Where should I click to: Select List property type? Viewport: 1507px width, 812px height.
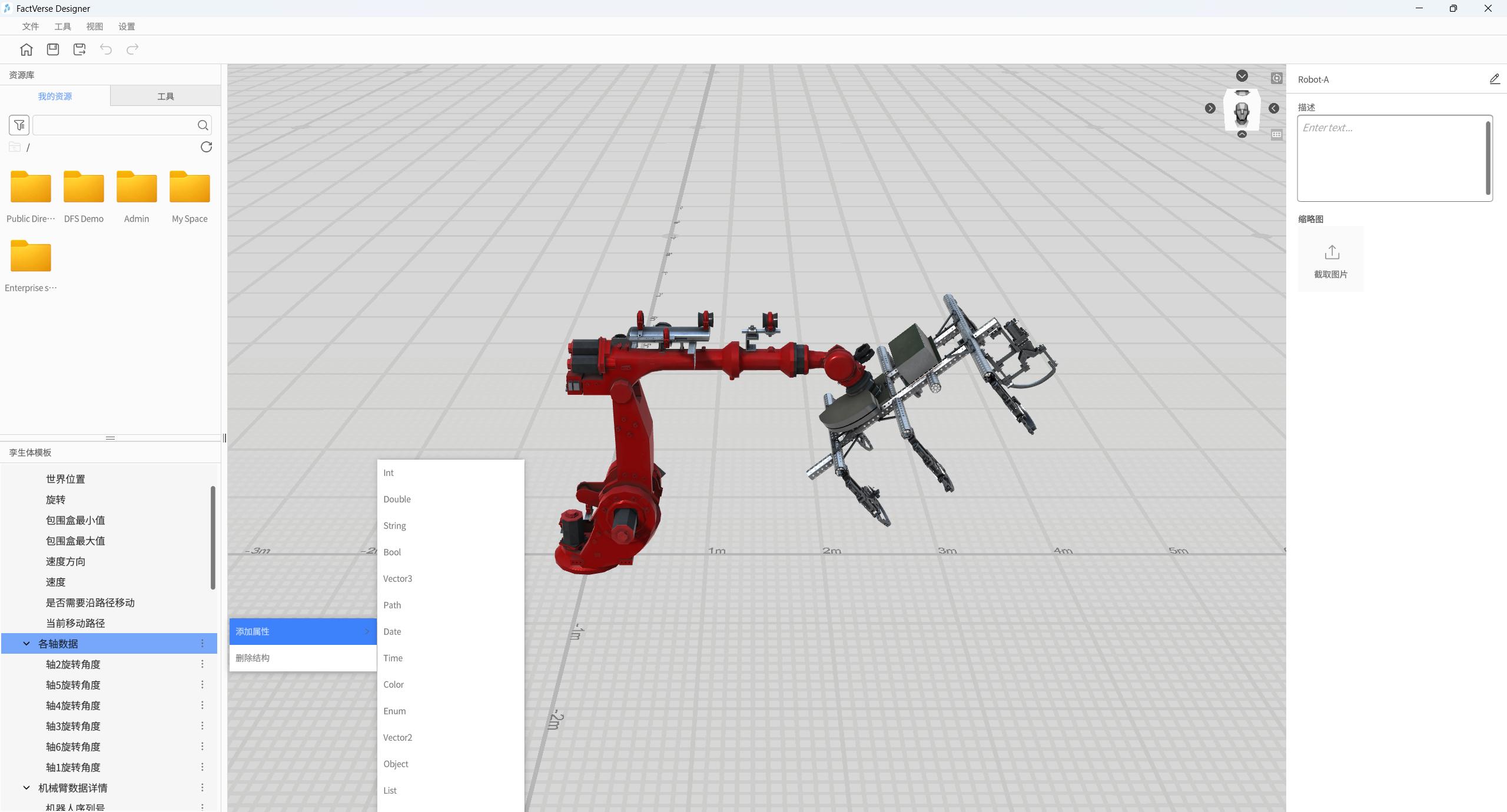[x=450, y=790]
